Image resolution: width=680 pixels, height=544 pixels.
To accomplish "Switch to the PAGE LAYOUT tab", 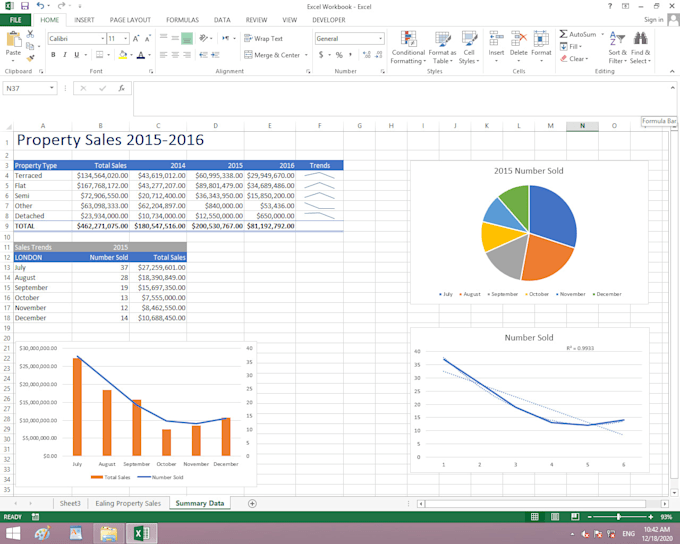I will point(130,20).
